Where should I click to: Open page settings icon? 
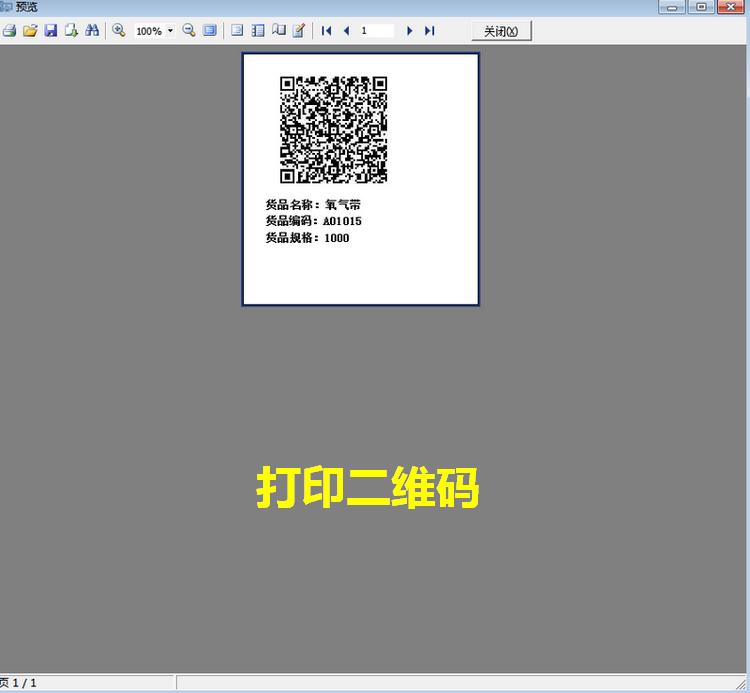point(237,31)
